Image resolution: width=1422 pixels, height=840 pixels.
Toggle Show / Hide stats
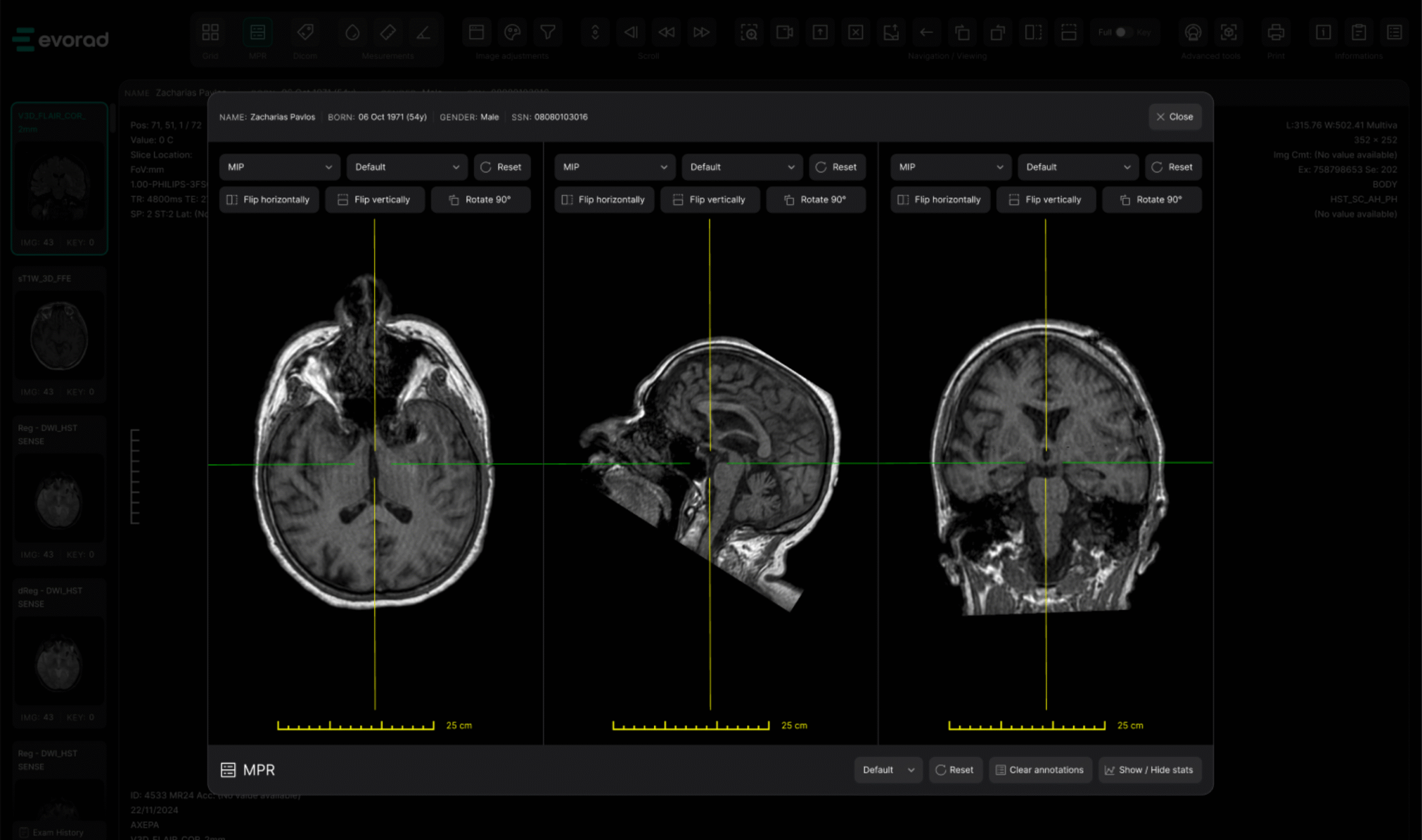click(1149, 770)
